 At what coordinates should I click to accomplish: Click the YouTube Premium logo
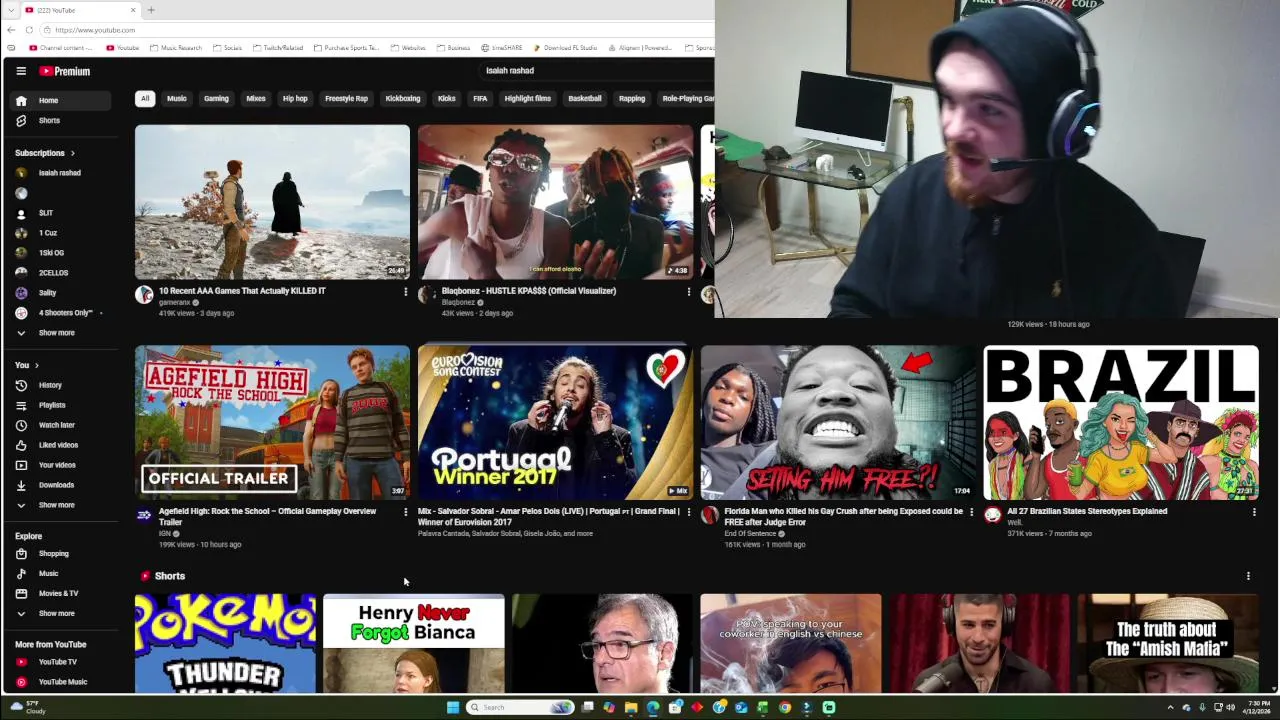pos(65,71)
